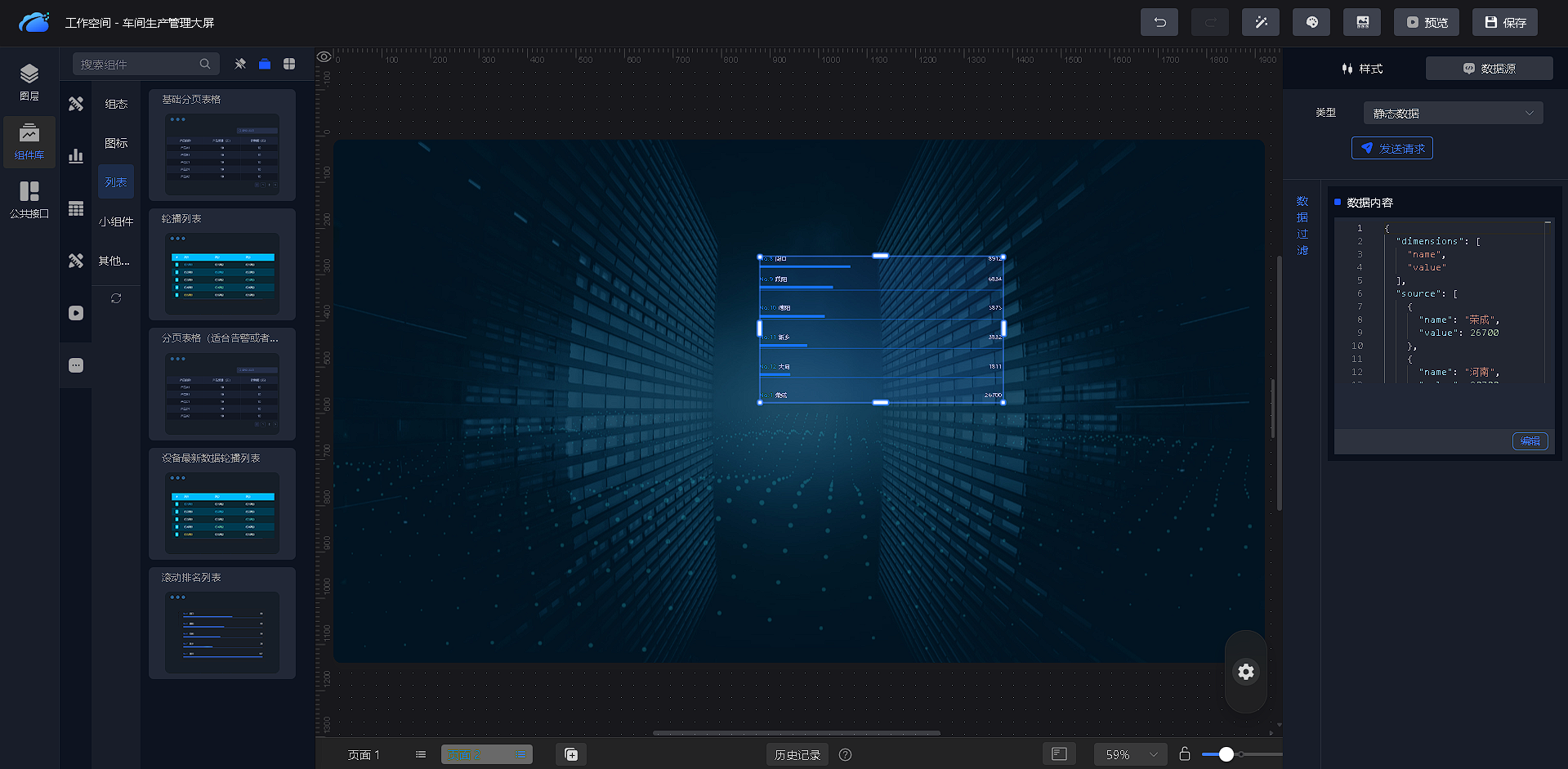The width and height of the screenshot is (1568, 769).
Task: Open the color palette theme icon
Action: click(x=1311, y=22)
